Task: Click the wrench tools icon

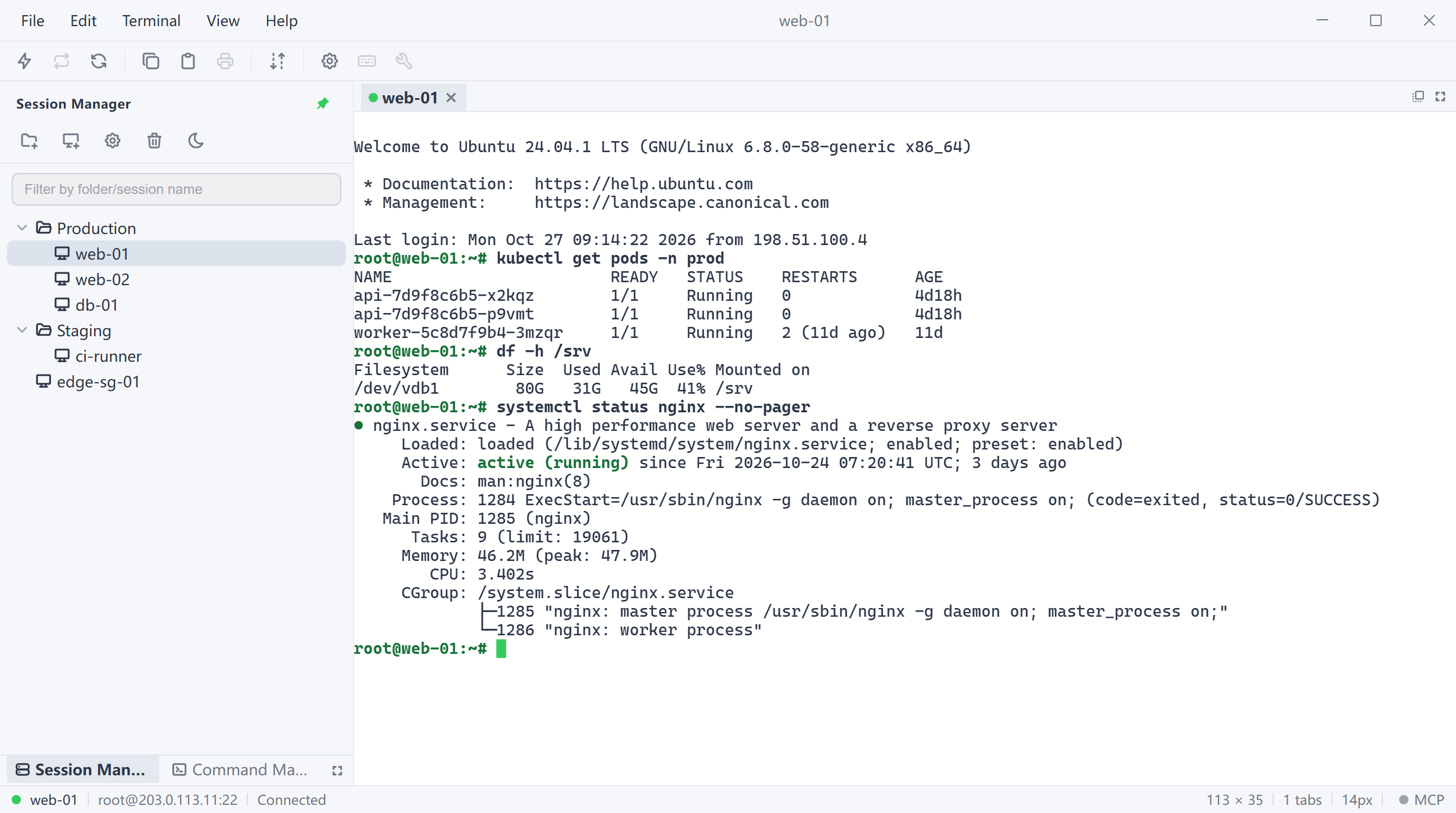Action: [x=404, y=61]
